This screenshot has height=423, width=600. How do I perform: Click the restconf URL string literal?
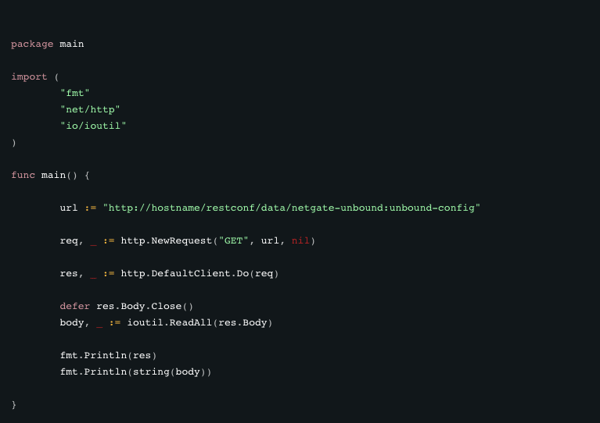pos(292,208)
